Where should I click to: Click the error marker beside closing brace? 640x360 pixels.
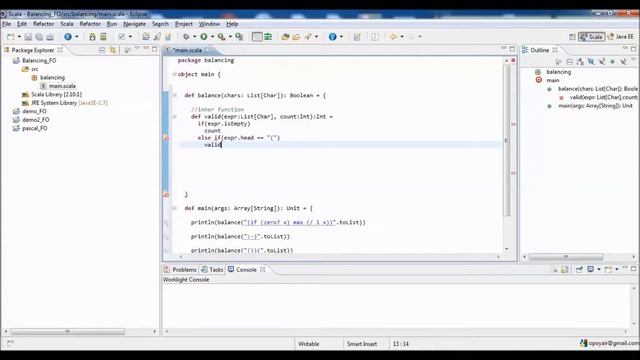point(166,195)
